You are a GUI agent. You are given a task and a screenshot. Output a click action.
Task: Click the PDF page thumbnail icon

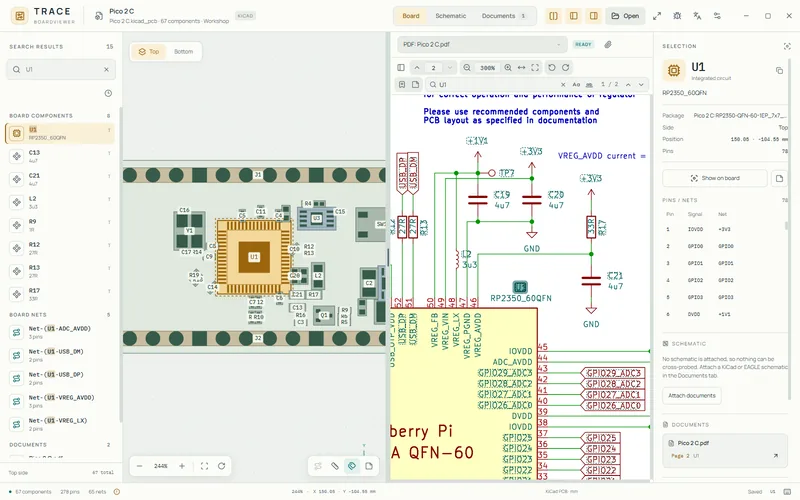click(415, 85)
